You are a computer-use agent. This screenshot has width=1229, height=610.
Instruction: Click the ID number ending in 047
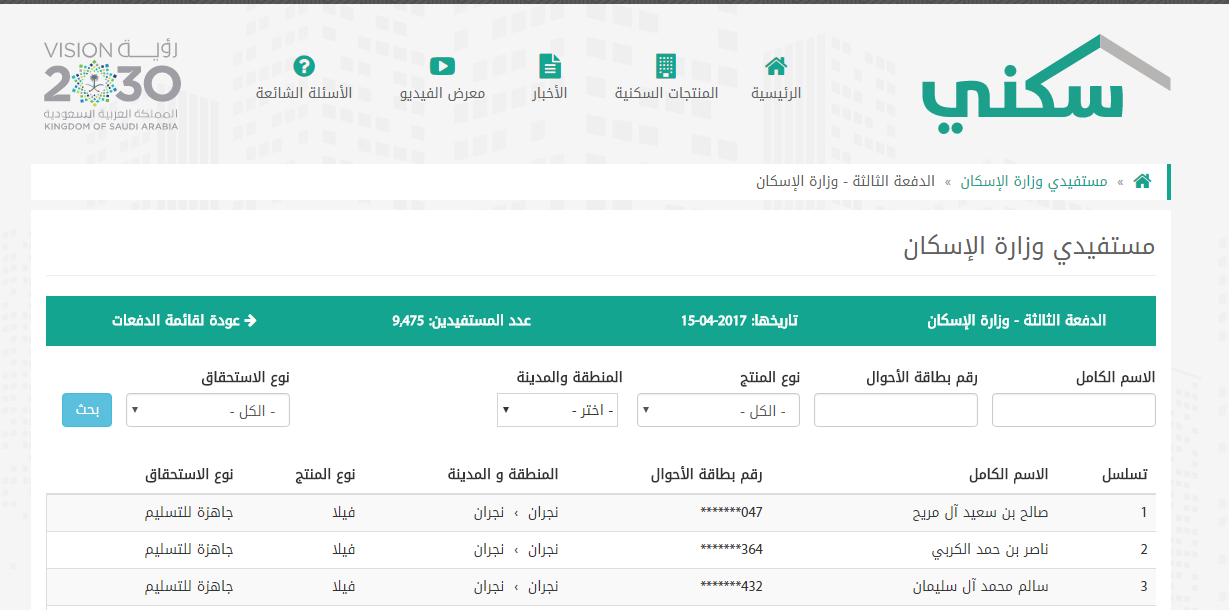point(732,513)
